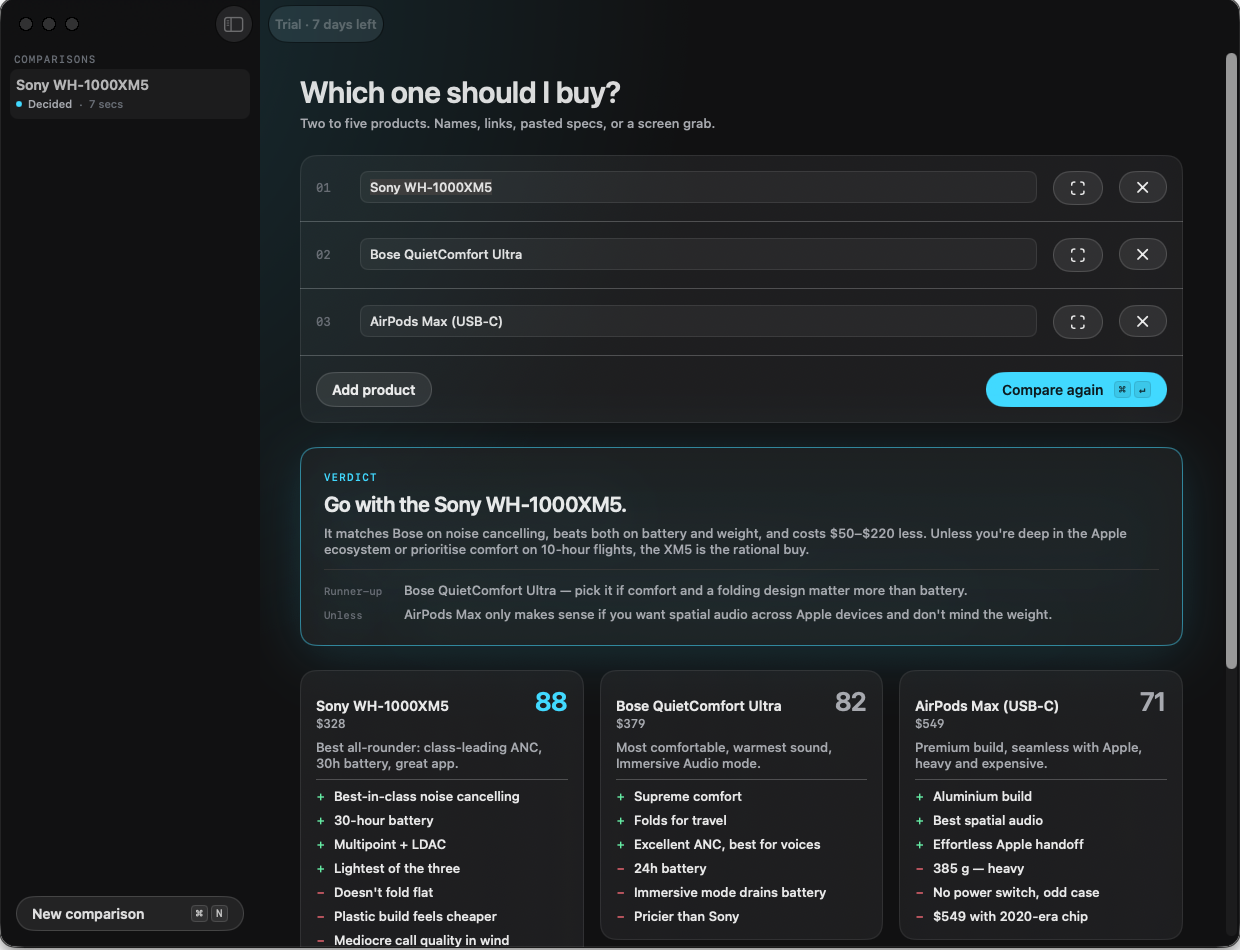
Task: Click Pricier than Sony con
Action: pyautogui.click(x=687, y=917)
